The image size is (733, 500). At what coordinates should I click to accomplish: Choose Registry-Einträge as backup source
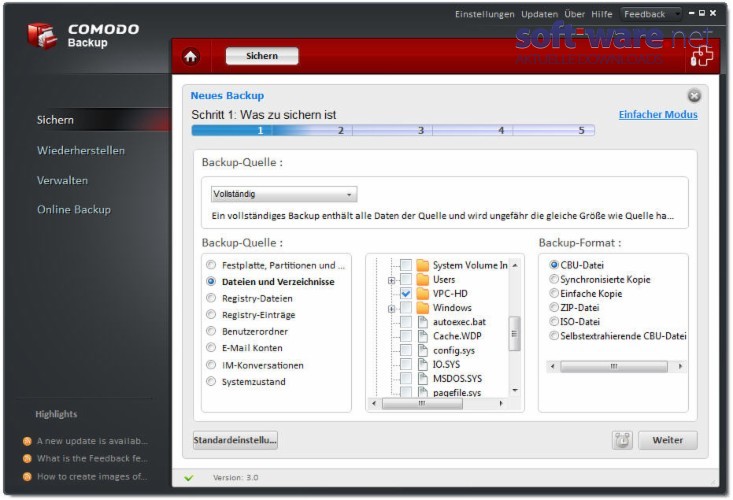pos(211,314)
